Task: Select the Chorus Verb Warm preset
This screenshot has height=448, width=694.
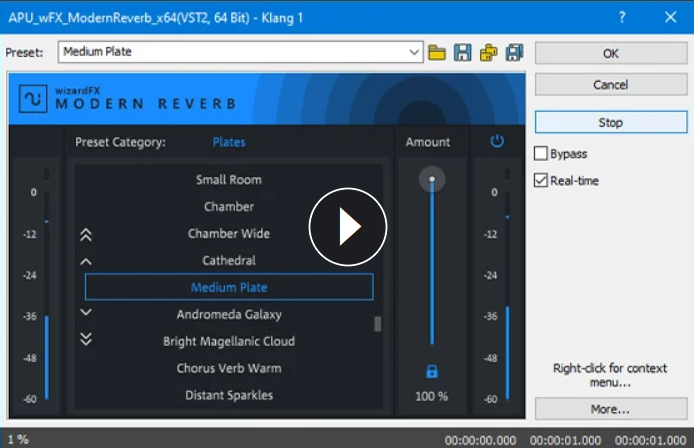Action: (x=229, y=368)
